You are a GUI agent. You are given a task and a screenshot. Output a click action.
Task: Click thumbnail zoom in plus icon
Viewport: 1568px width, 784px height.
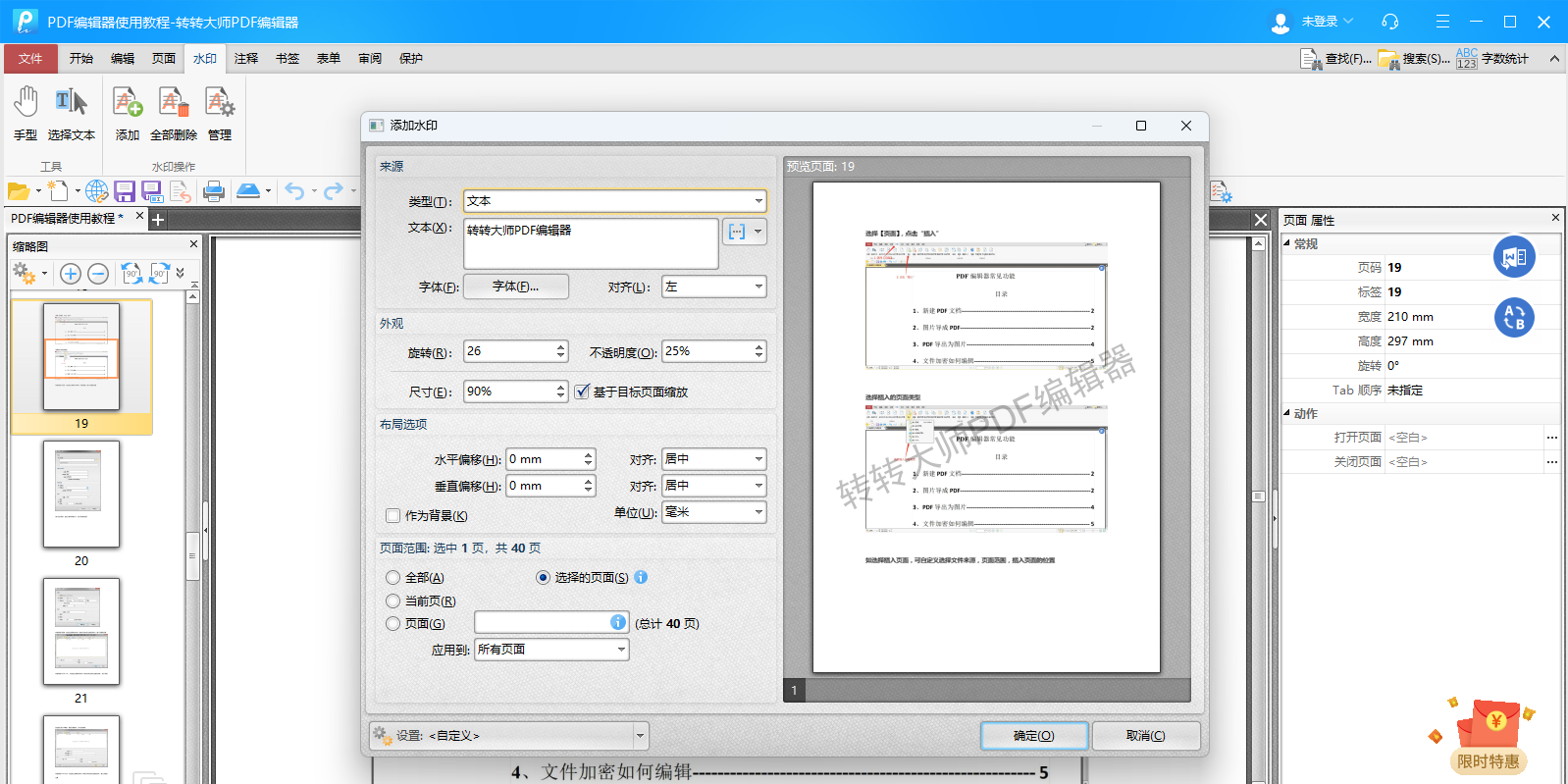(71, 274)
